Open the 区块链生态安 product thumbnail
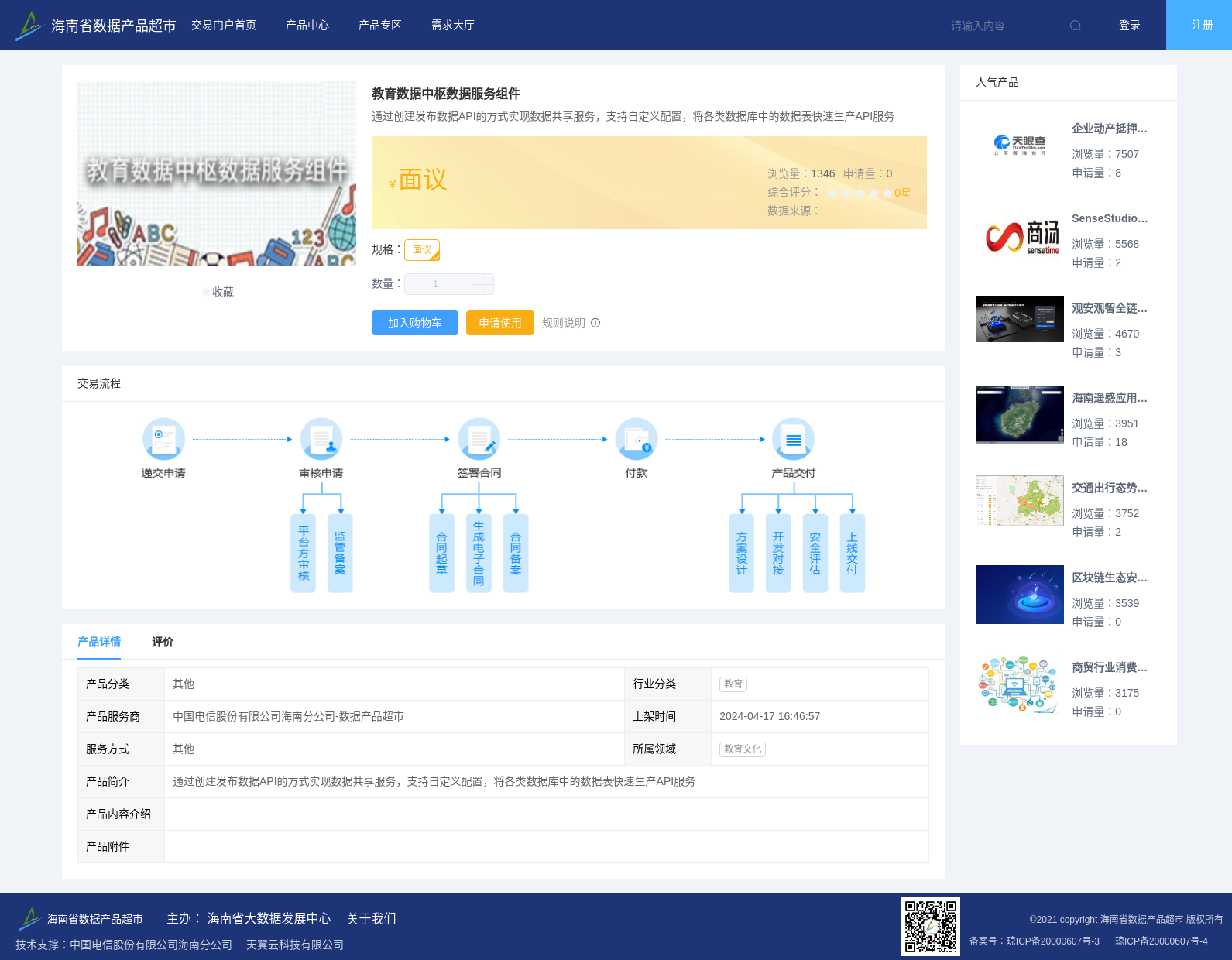This screenshot has width=1232, height=960. click(x=1020, y=595)
